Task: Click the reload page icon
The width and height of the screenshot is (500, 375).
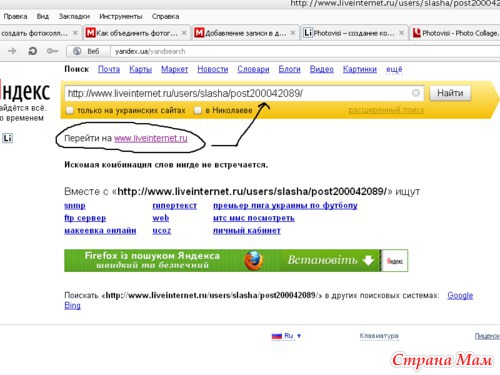Action: (32, 51)
